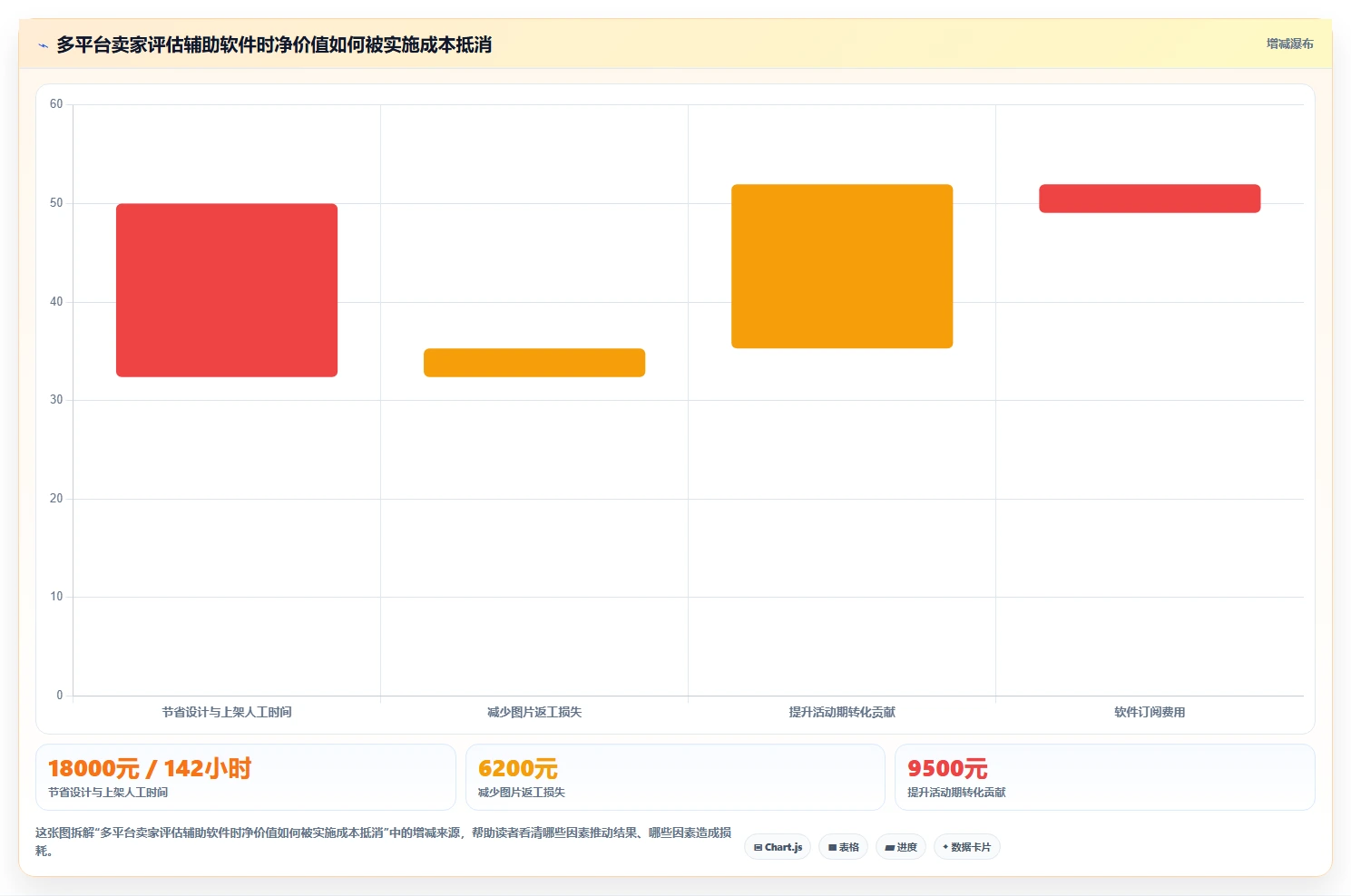Click the 节省设计与上架人工时间 caption in the first card
The image size is (1351, 896).
[x=108, y=793]
